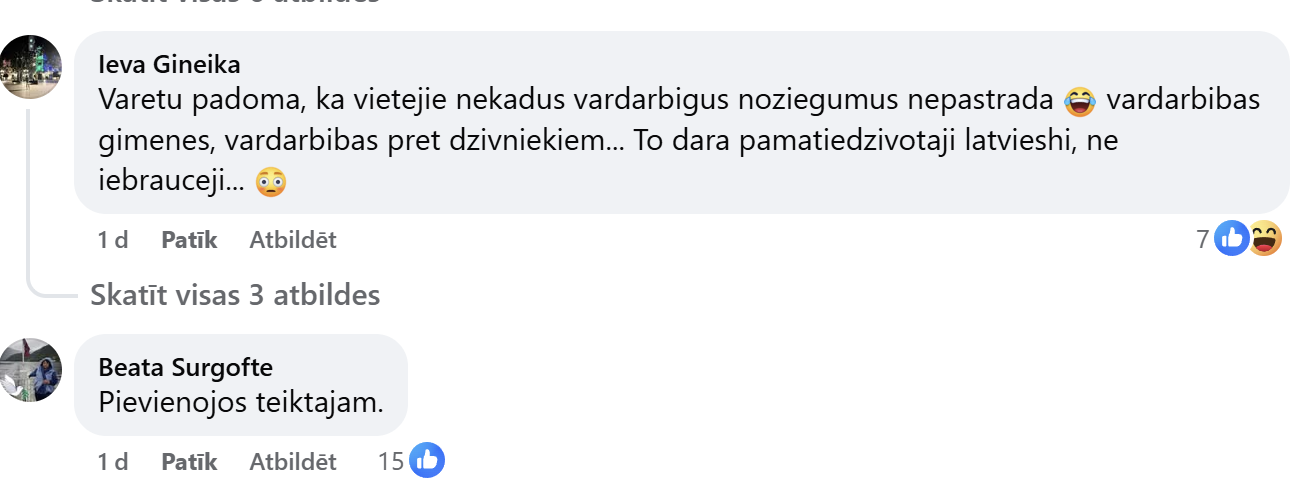Open the Beata Surgofte name link

click(186, 368)
